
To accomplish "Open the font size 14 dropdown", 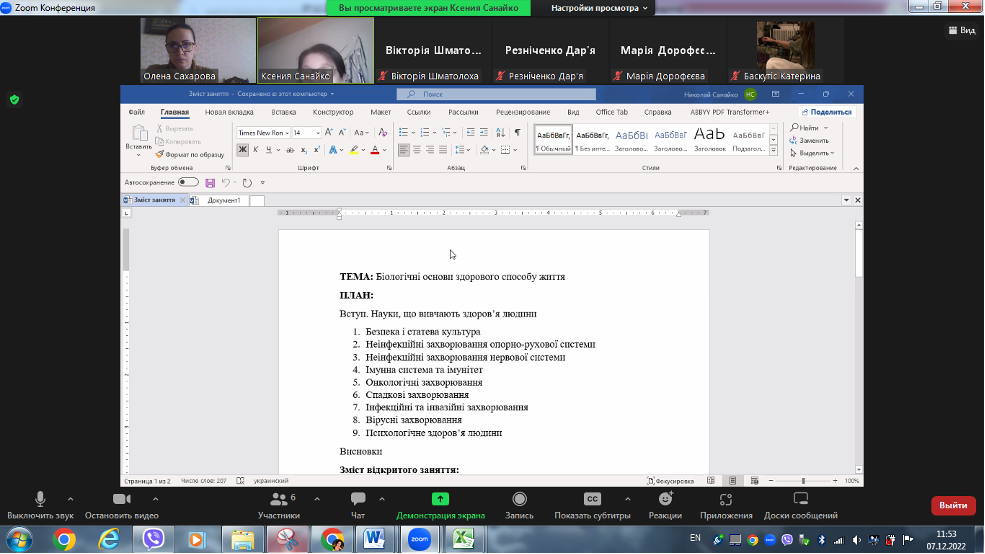I will pos(318,132).
